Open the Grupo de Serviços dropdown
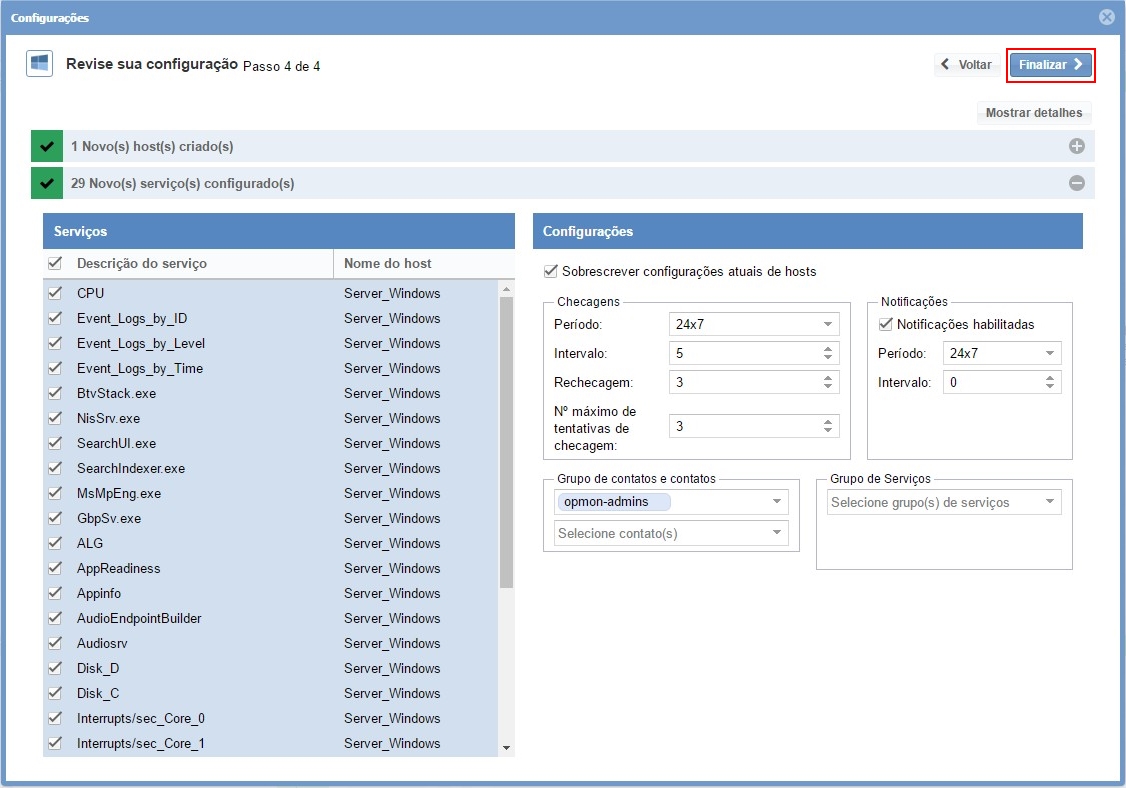This screenshot has width=1126, height=788. (944, 502)
